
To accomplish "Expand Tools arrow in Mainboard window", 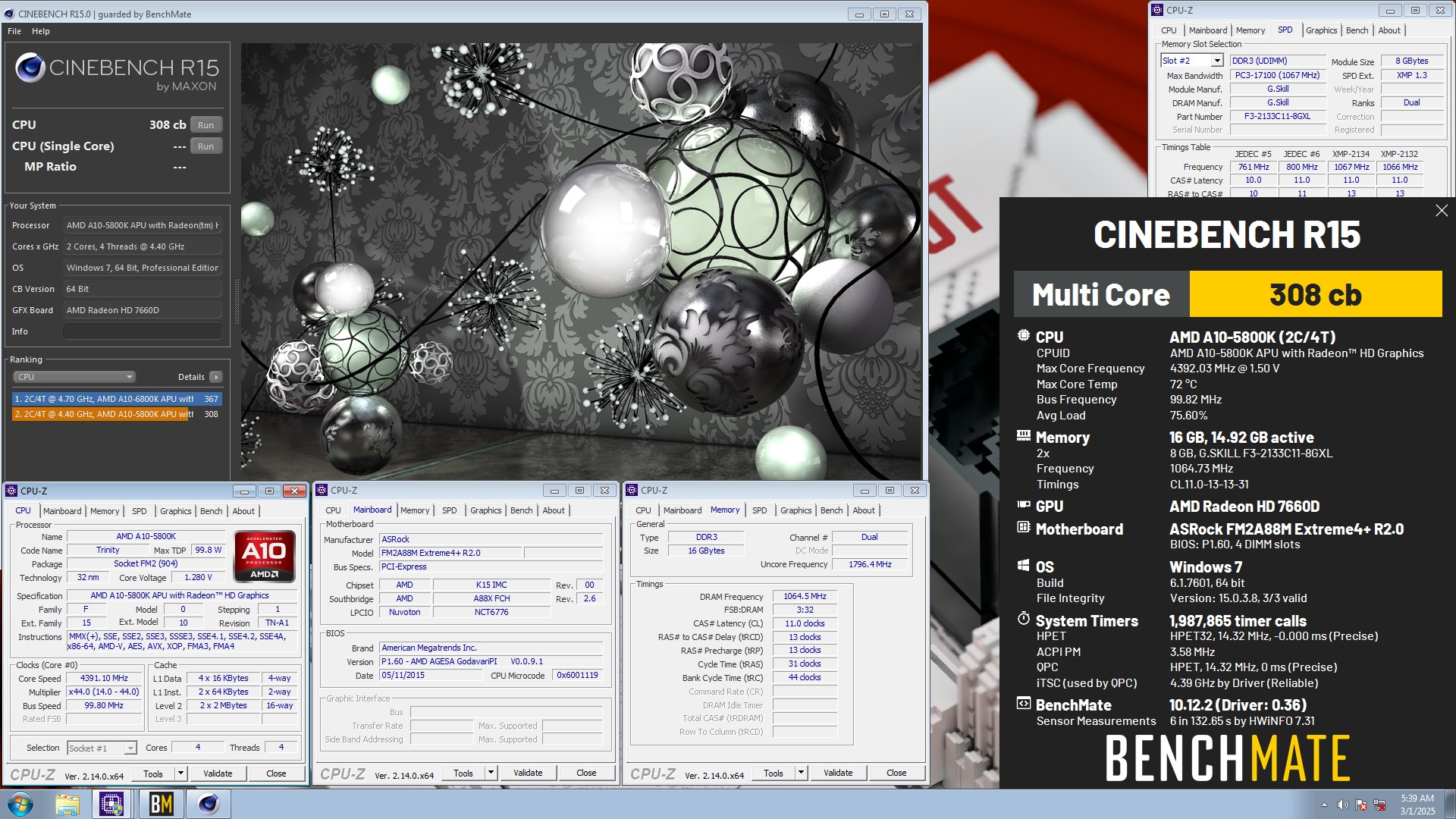I will tap(491, 773).
